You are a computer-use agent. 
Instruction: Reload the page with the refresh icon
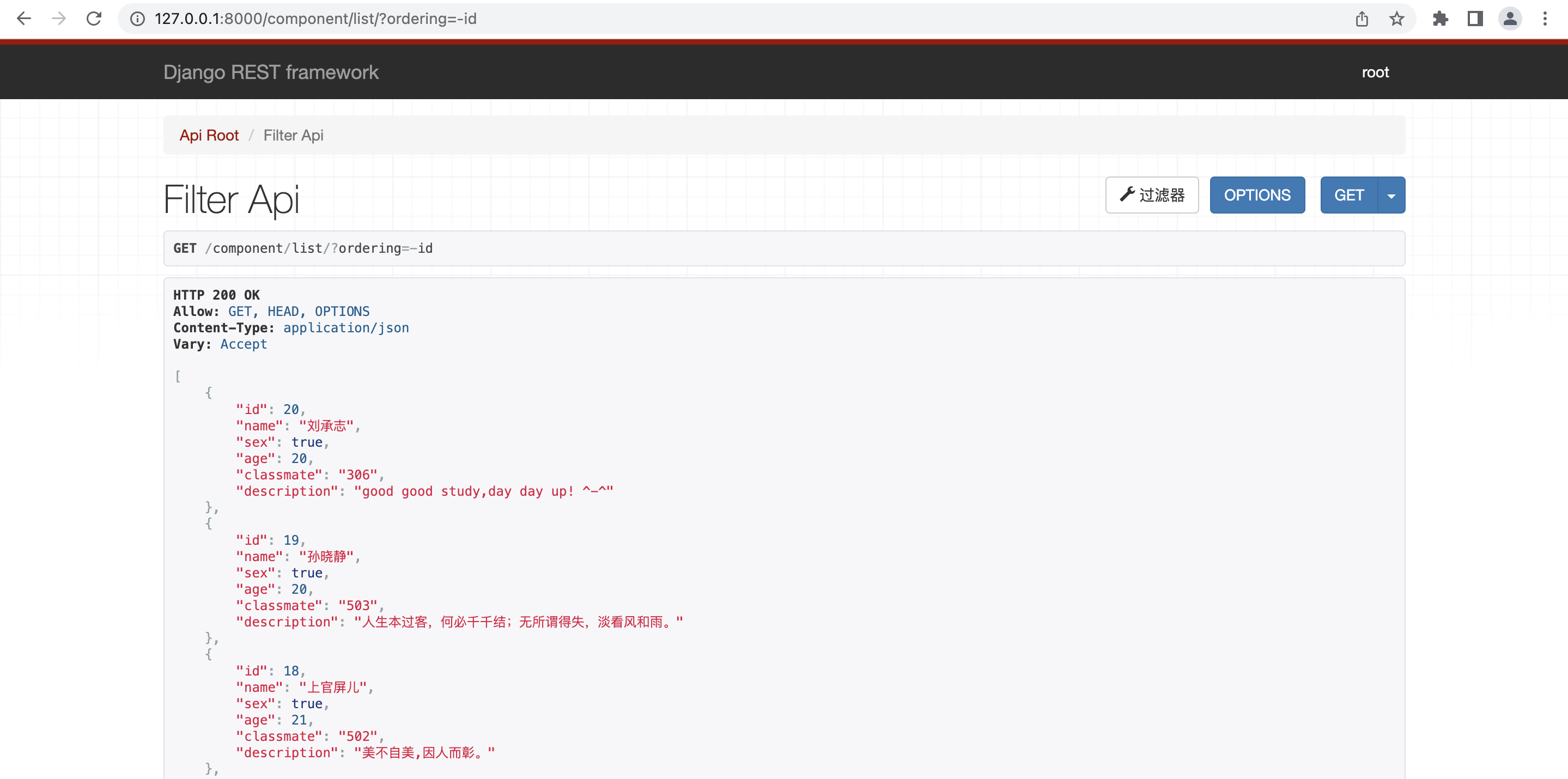94,19
